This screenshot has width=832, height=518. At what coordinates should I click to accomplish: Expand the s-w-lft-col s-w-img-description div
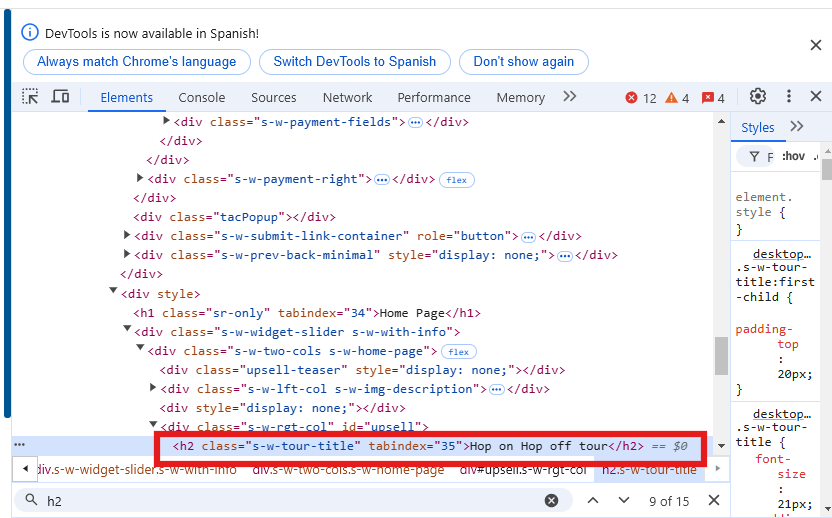[153, 387]
